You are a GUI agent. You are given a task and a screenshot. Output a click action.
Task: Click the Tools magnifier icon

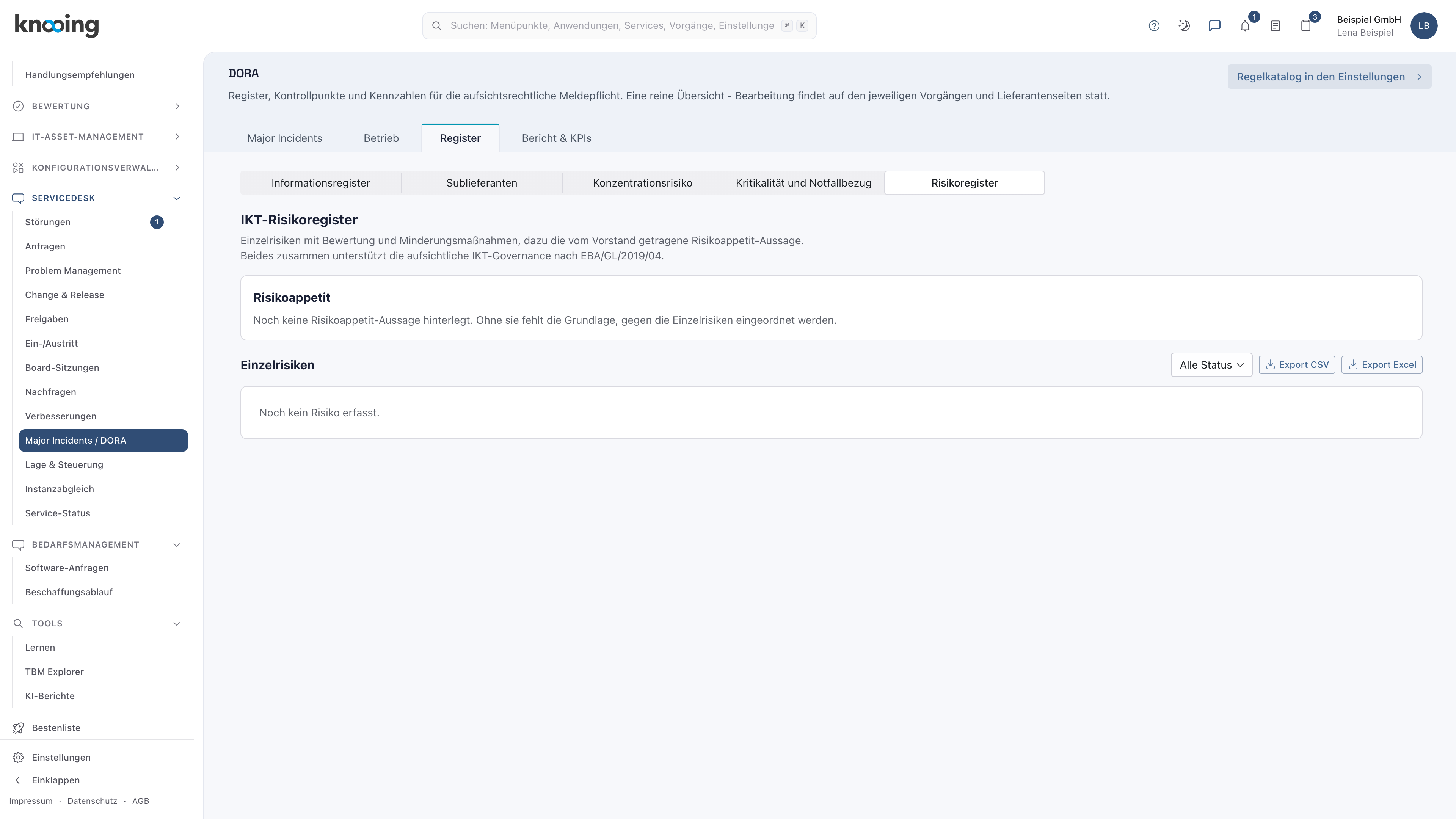pos(18,623)
